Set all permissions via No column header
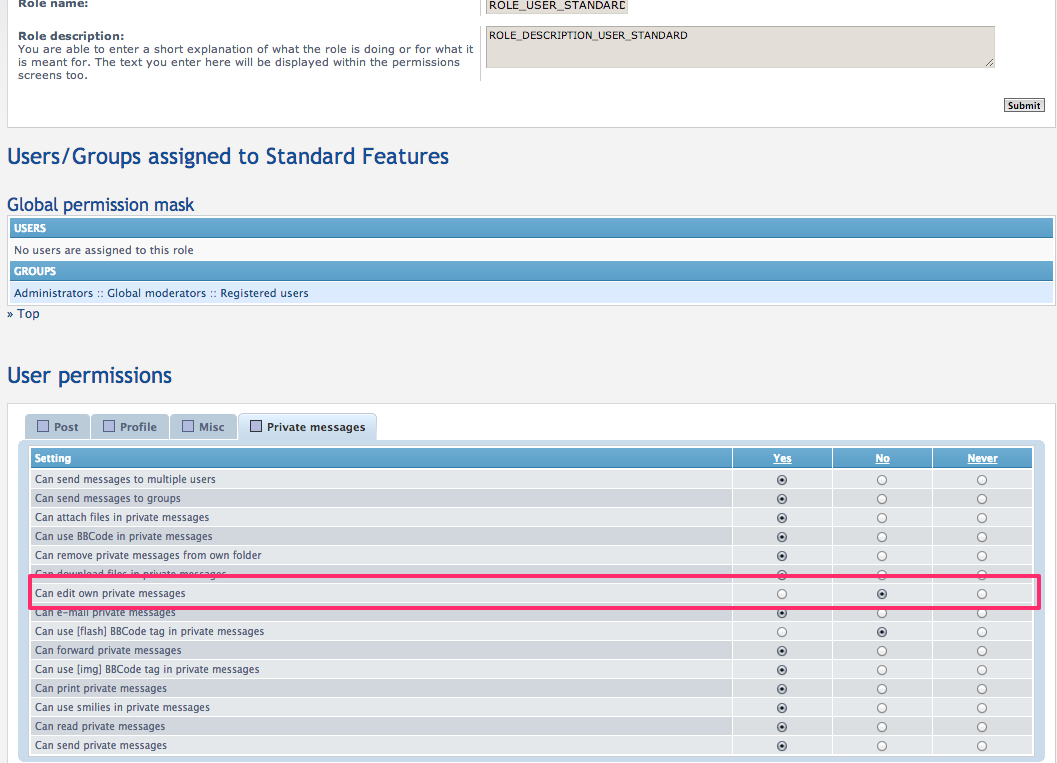1057x763 pixels. pos(882,458)
